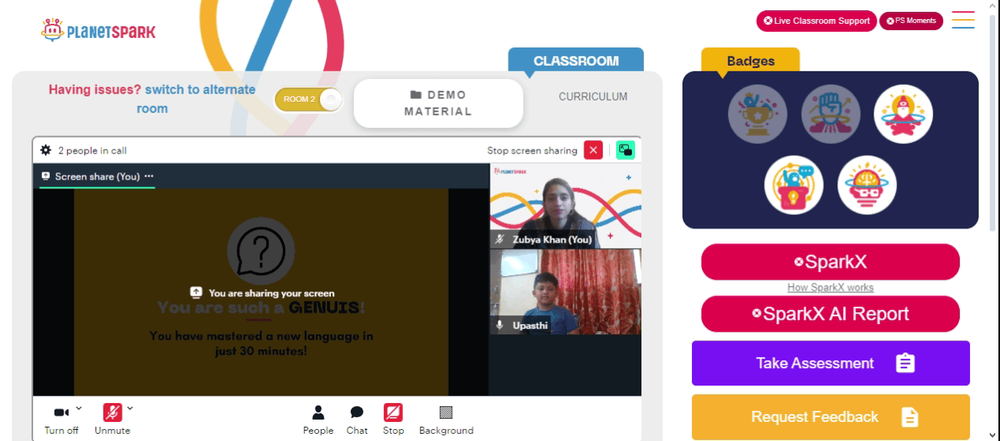Open the DEMO MATERIAL tab

(x=438, y=103)
